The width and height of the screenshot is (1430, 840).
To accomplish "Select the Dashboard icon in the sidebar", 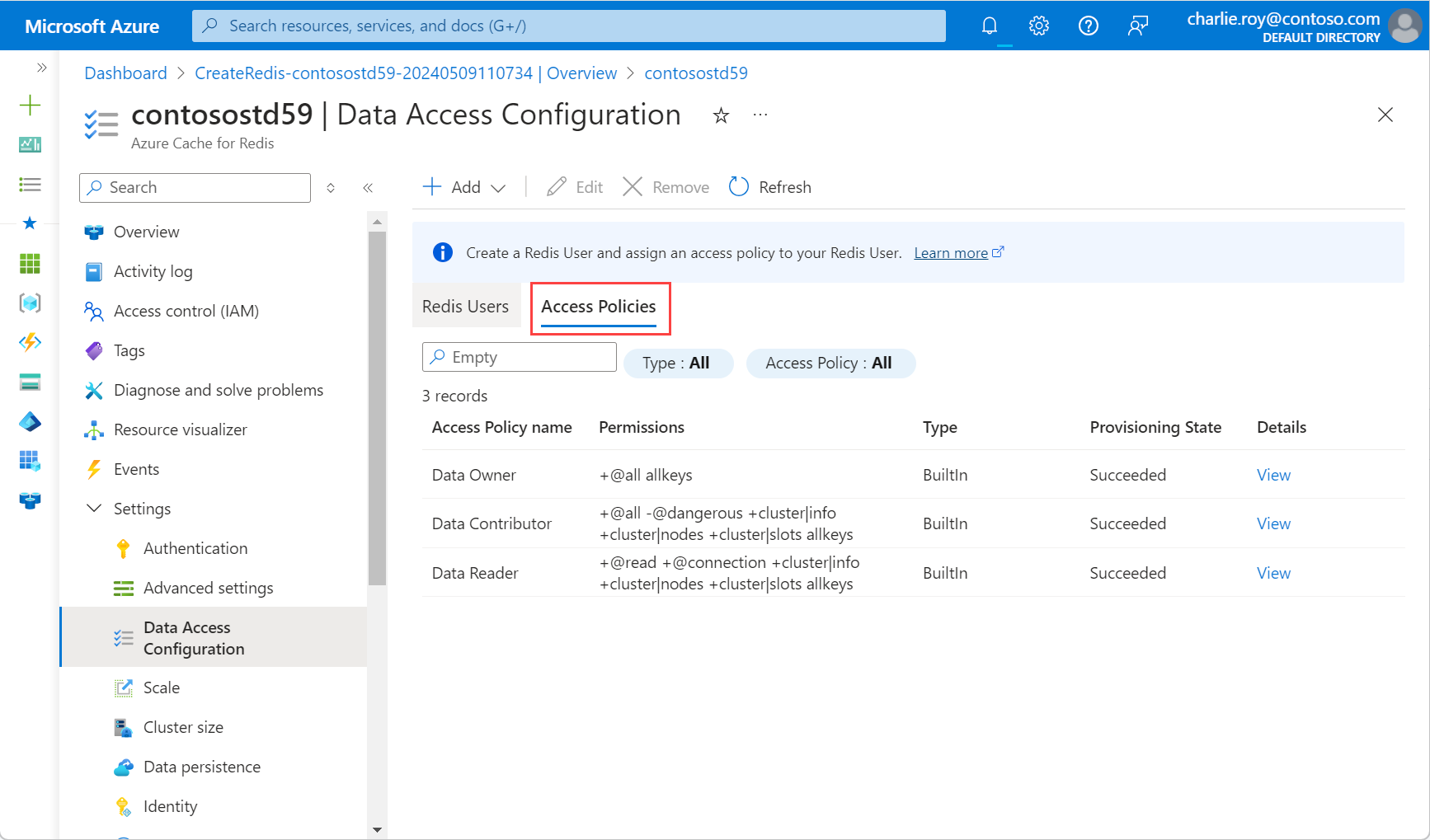I will 30,145.
